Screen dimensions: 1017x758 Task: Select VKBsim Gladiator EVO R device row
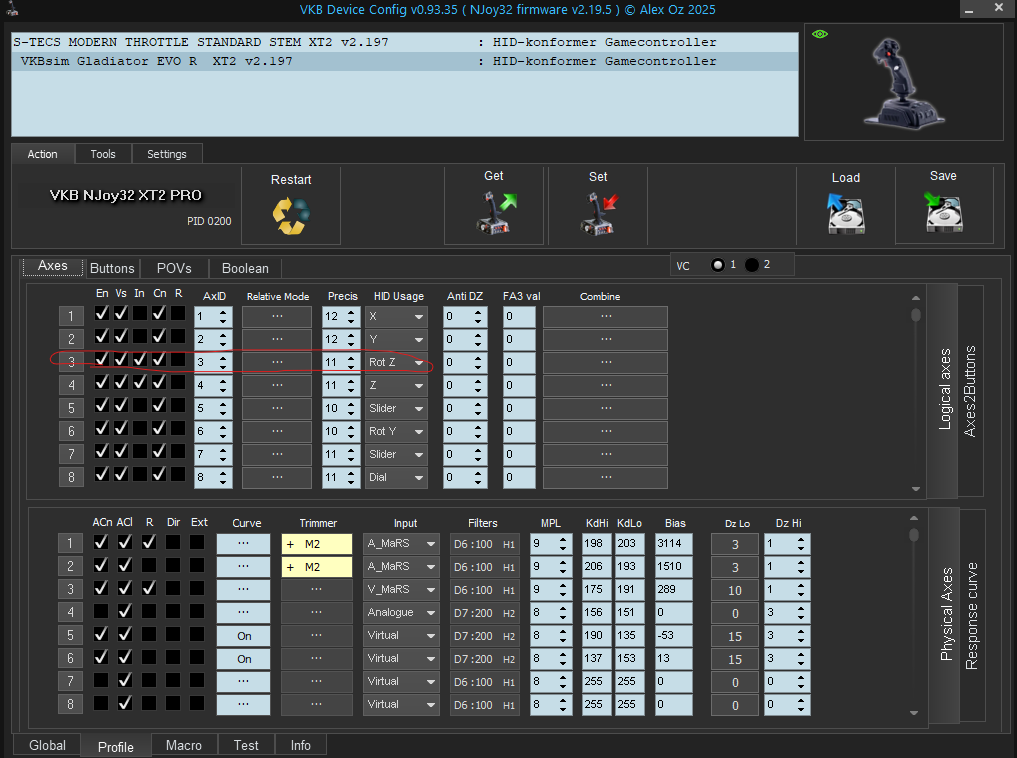click(x=405, y=62)
